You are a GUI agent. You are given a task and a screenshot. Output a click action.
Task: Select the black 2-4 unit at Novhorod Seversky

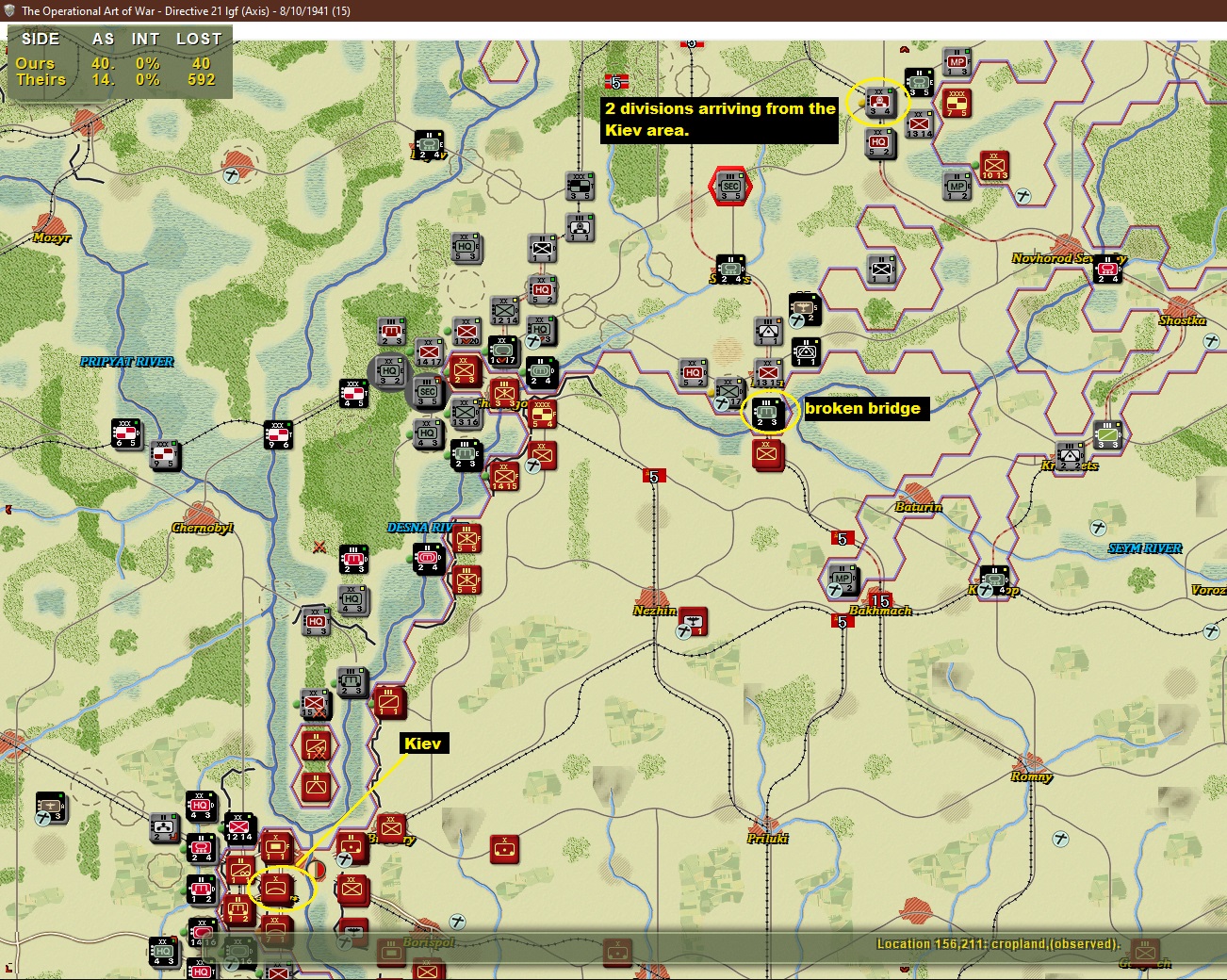pos(1107,269)
